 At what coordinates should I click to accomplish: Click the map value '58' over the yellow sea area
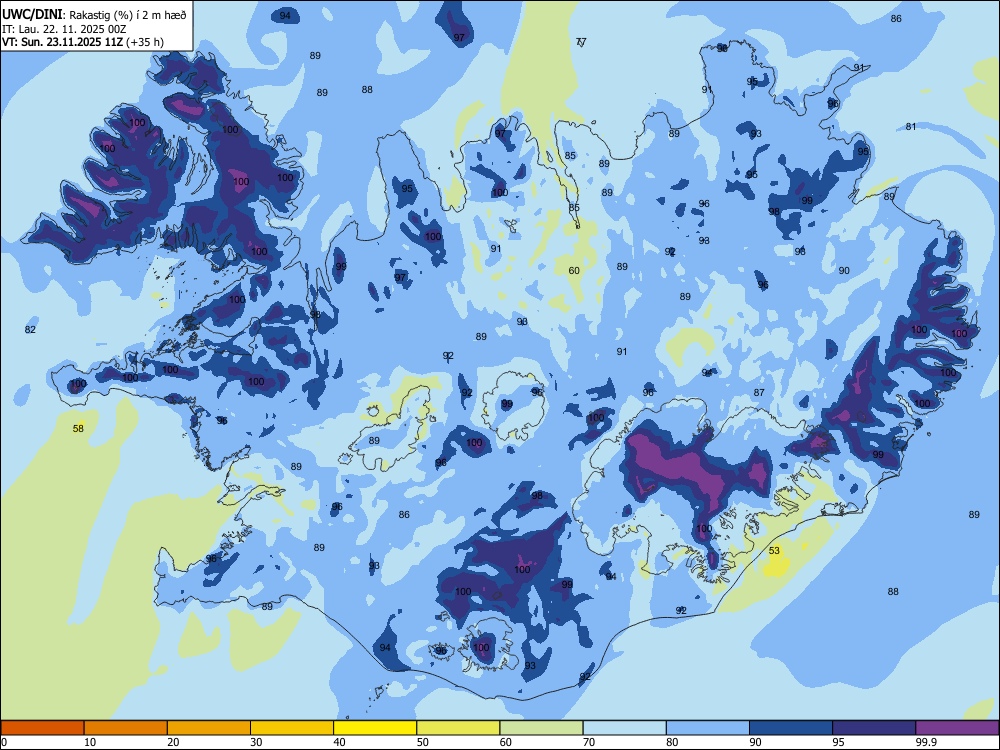click(x=78, y=429)
